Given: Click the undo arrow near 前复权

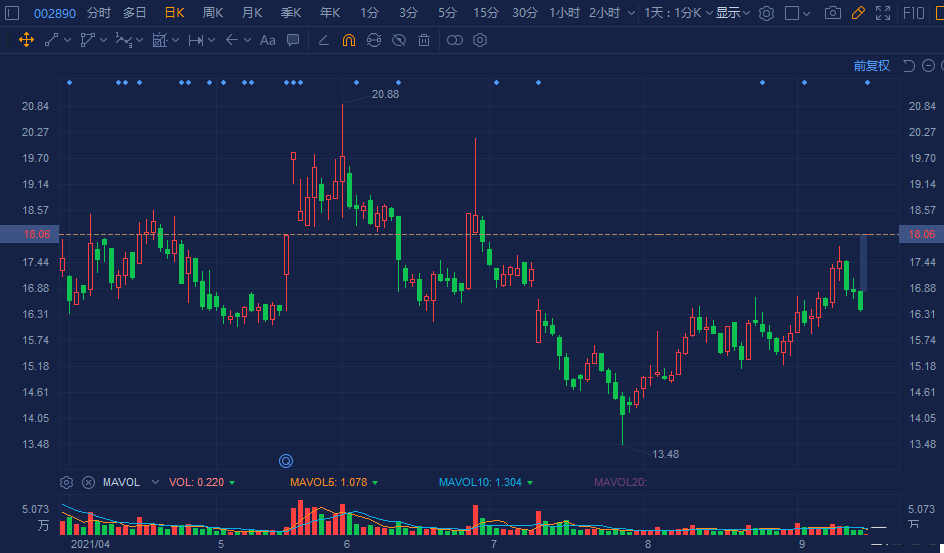Looking at the screenshot, I should click(x=909, y=66).
